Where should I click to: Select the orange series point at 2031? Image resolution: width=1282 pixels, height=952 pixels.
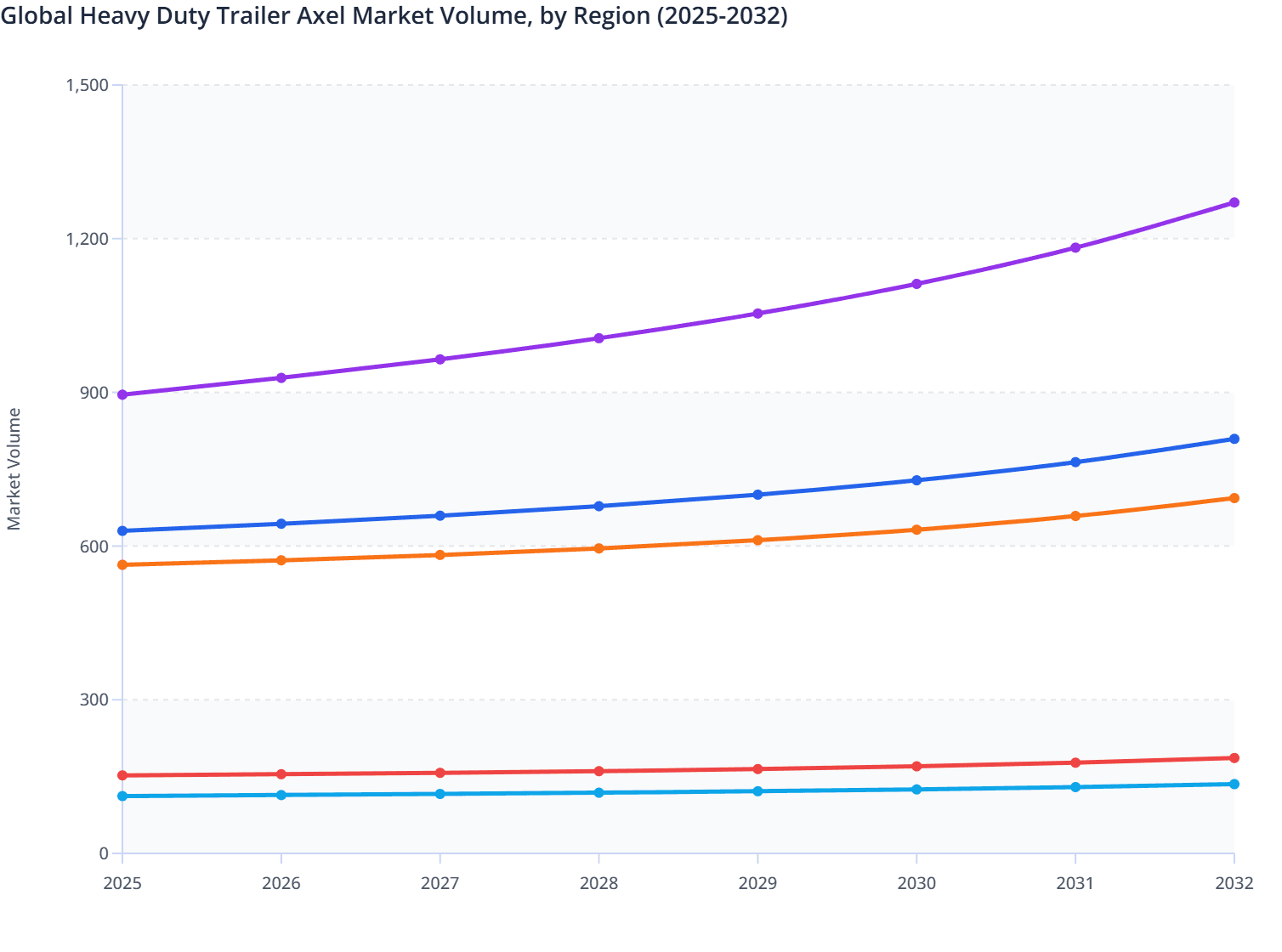1075,516
